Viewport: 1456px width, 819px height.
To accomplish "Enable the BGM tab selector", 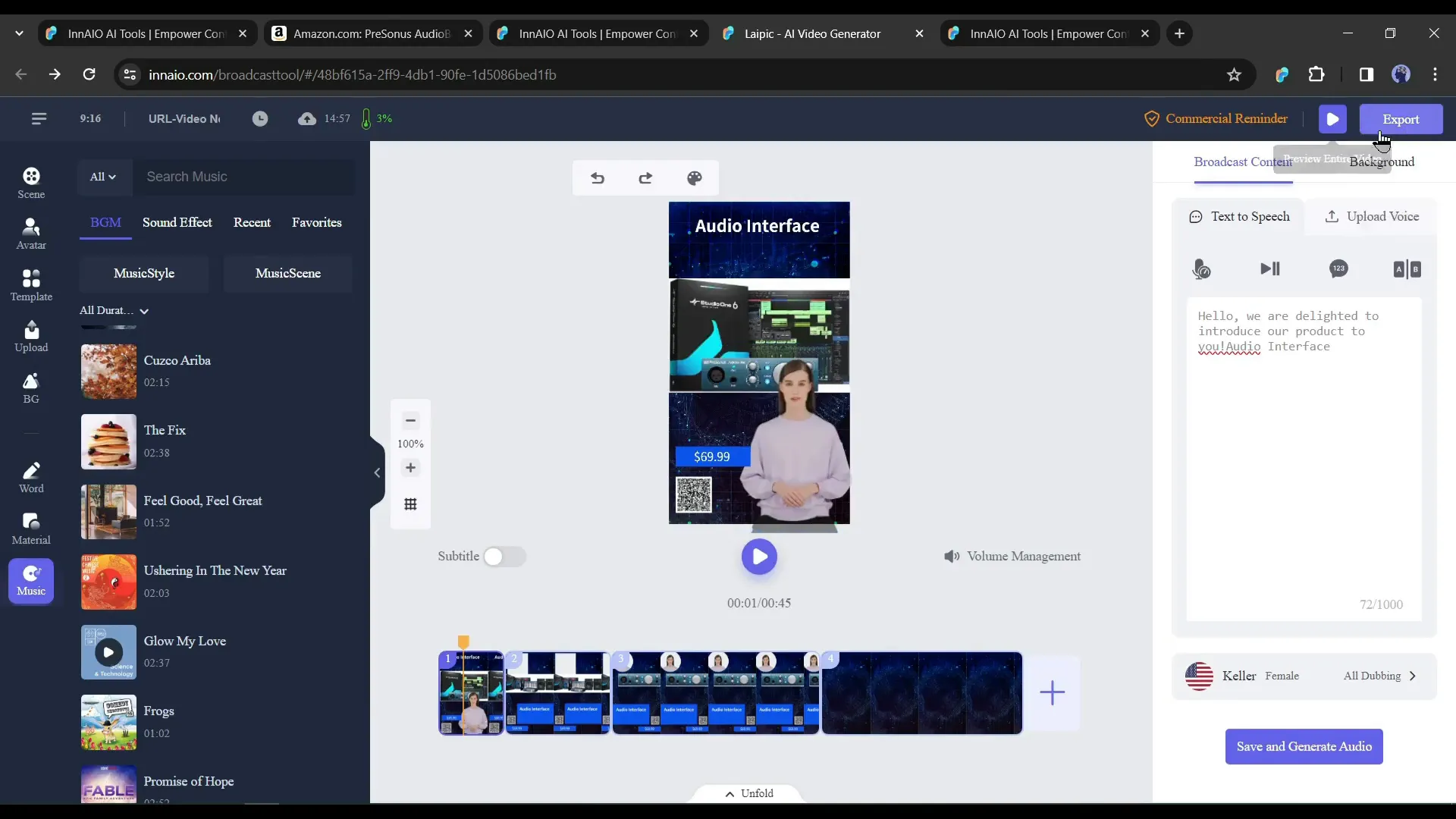I will coord(105,222).
